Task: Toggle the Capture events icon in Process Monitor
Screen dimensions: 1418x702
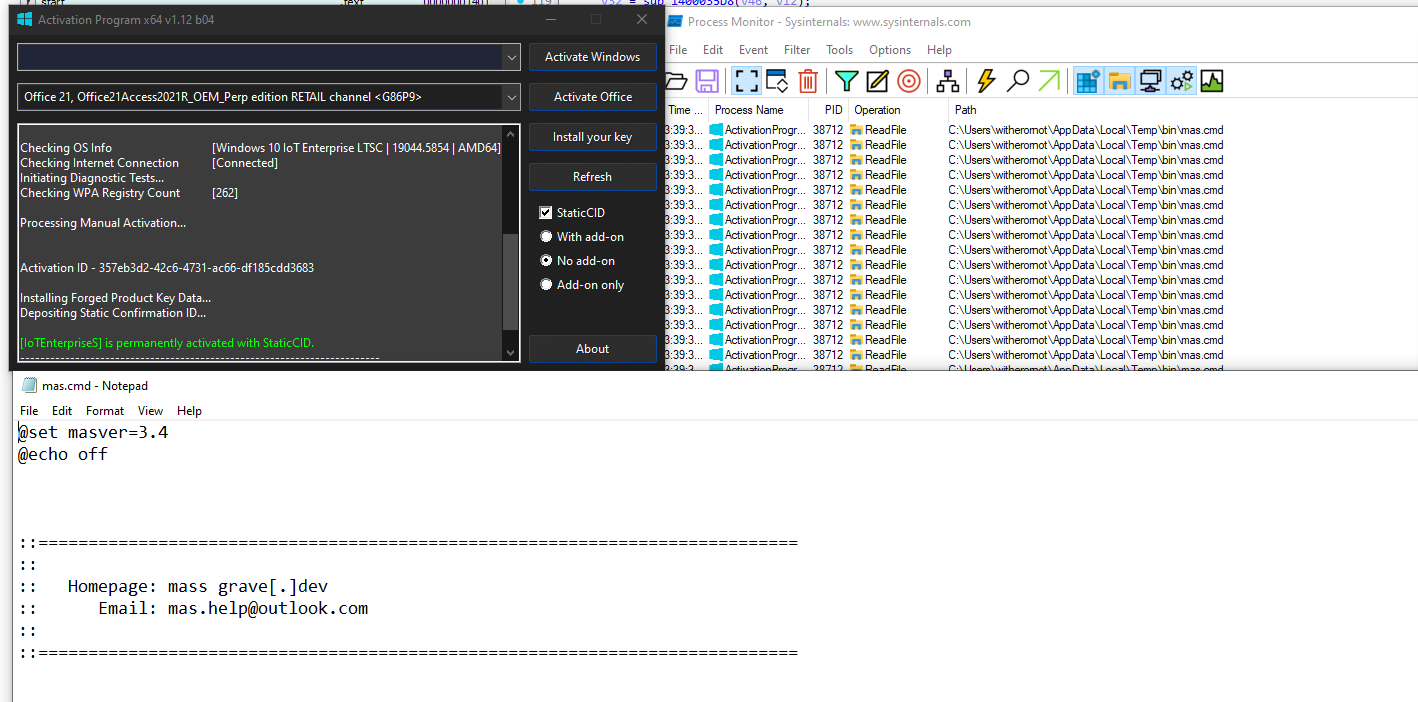Action: pyautogui.click(x=746, y=81)
